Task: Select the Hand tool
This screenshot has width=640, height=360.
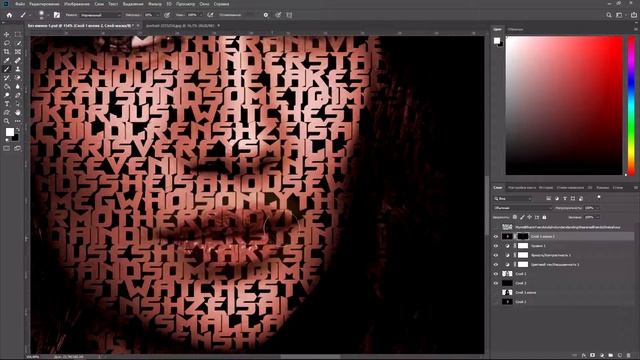Action: coord(18,112)
